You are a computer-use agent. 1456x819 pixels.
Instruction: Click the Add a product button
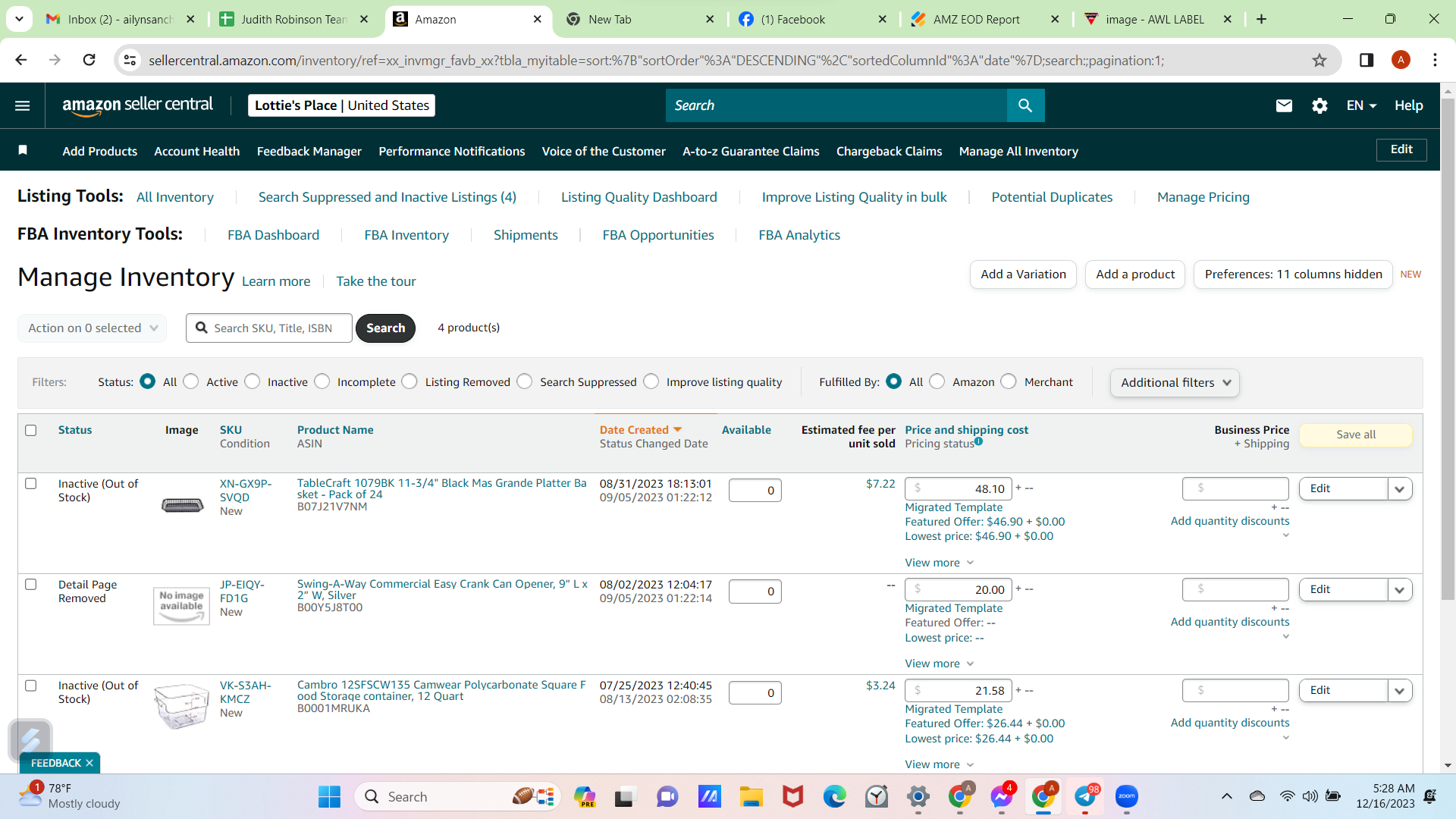(x=1135, y=275)
